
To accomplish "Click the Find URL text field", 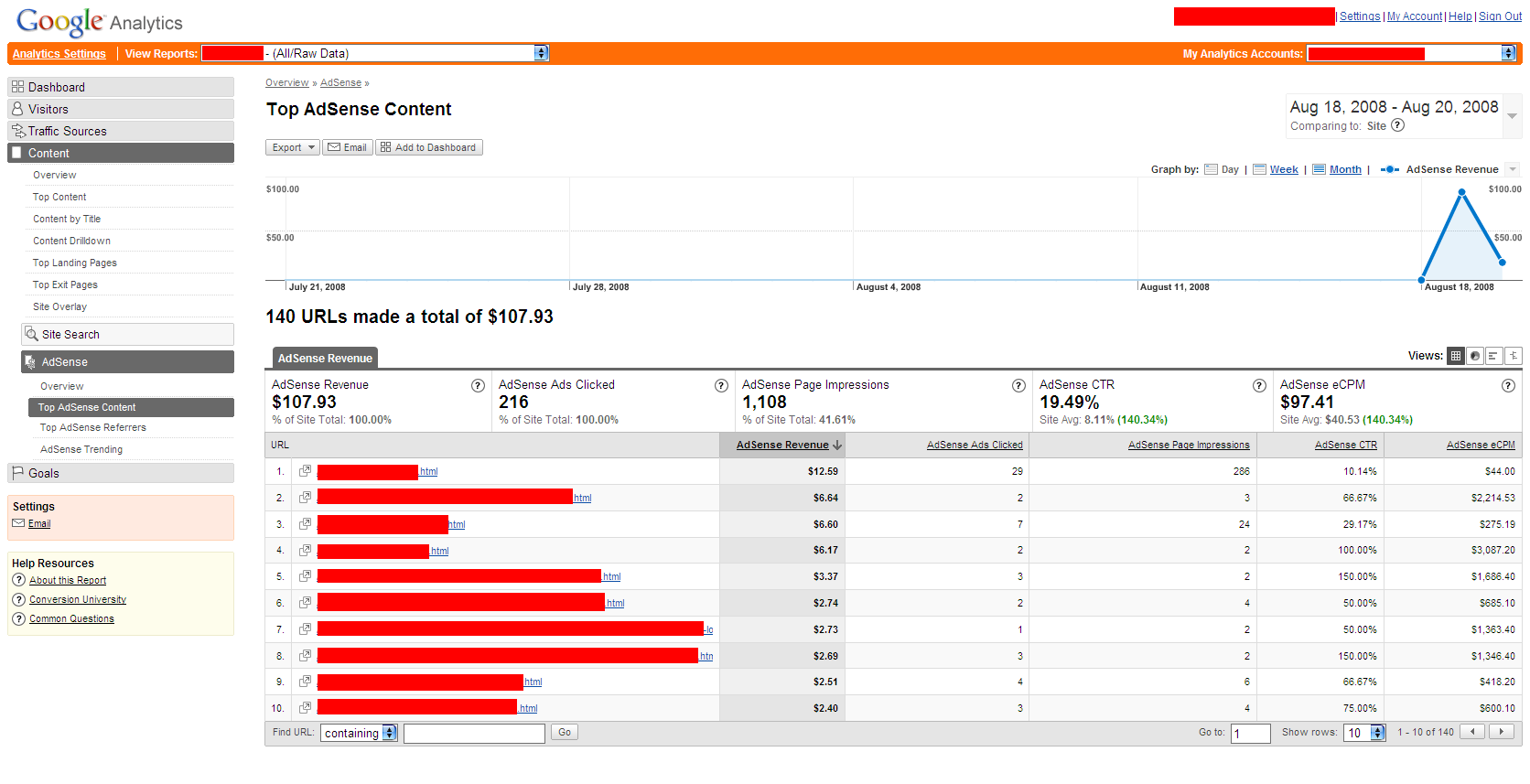I will pyautogui.click(x=474, y=733).
